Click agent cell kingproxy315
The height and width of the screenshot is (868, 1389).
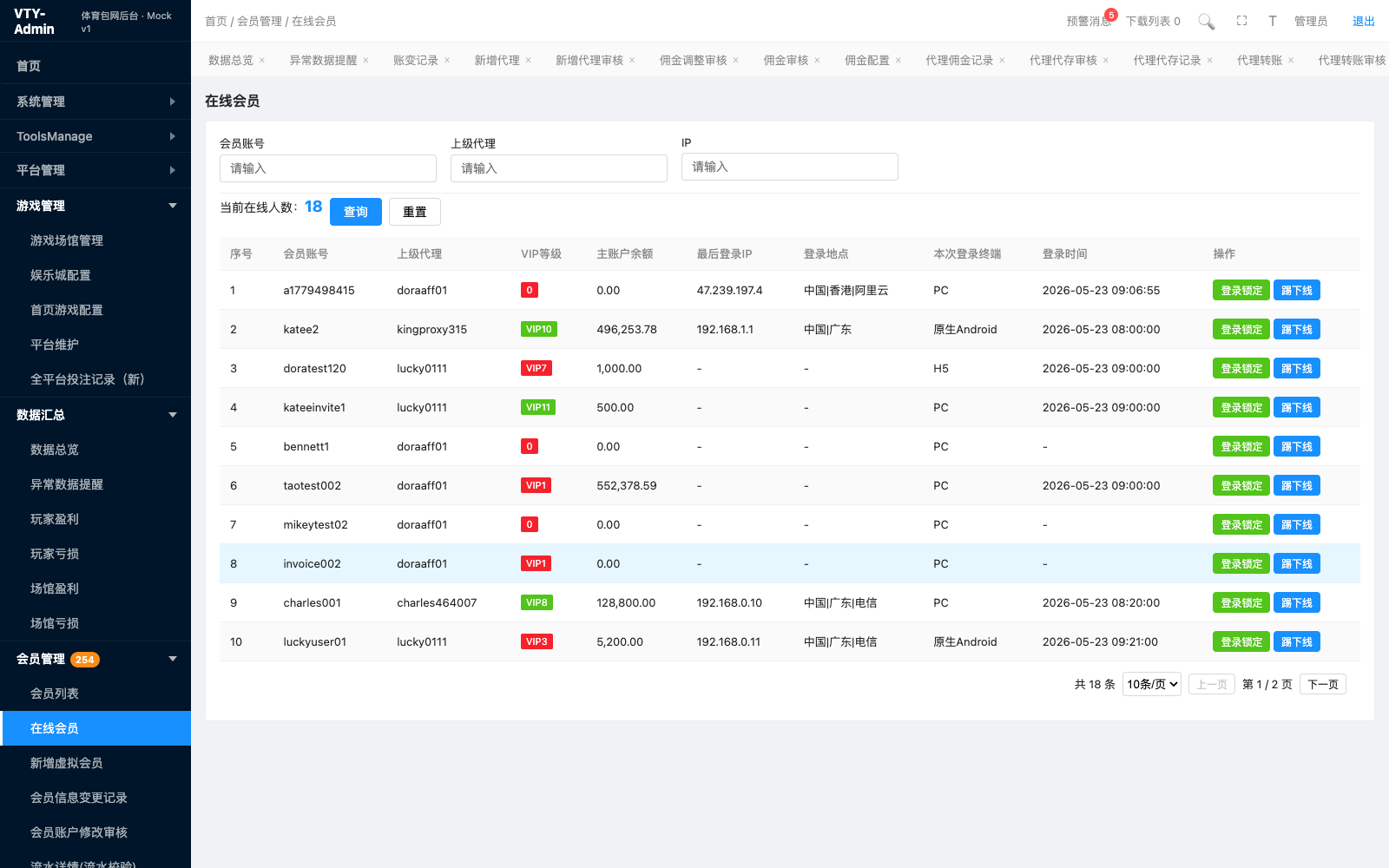431,329
